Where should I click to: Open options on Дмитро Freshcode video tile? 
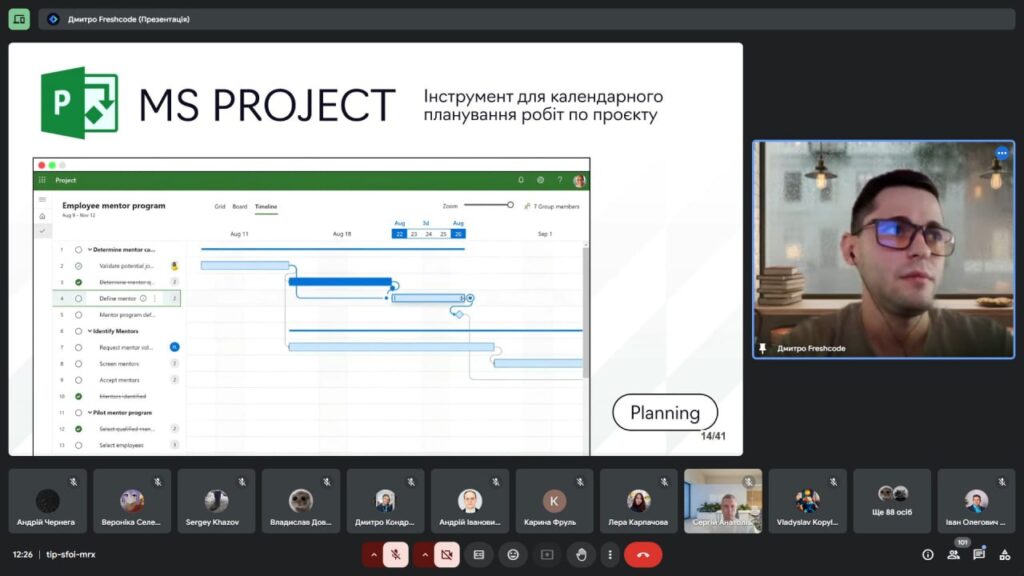coord(1002,153)
